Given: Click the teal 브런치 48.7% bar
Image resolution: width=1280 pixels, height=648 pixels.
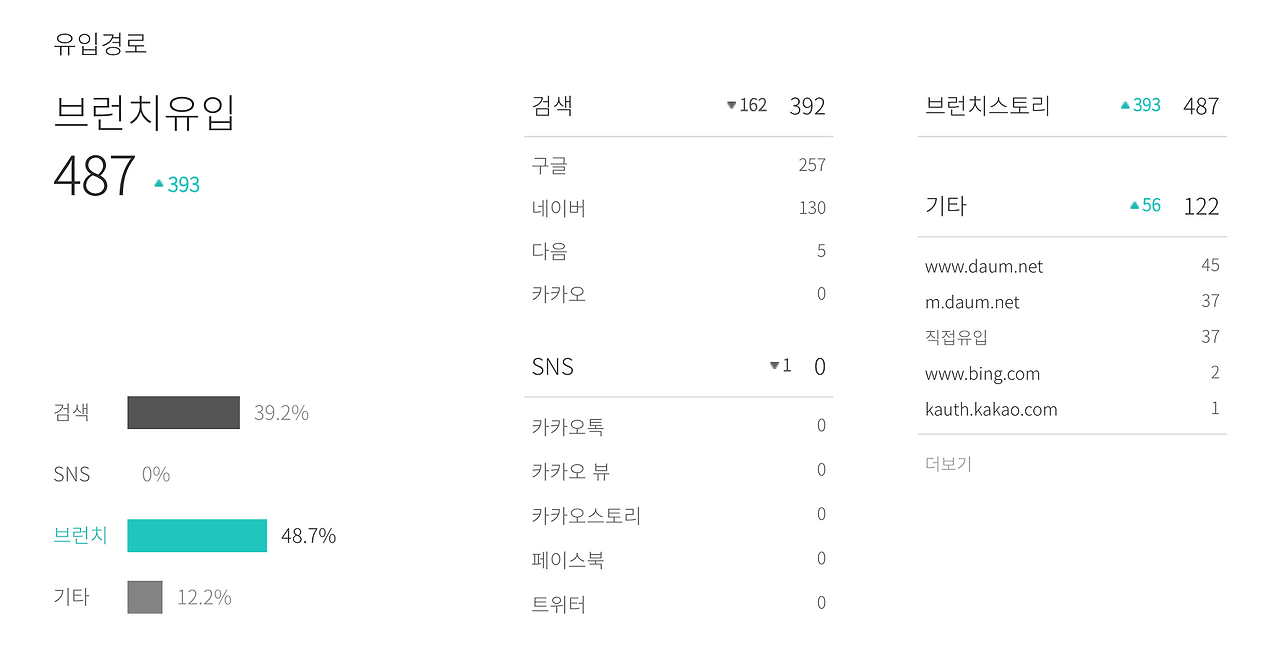Looking at the screenshot, I should click(x=197, y=535).
